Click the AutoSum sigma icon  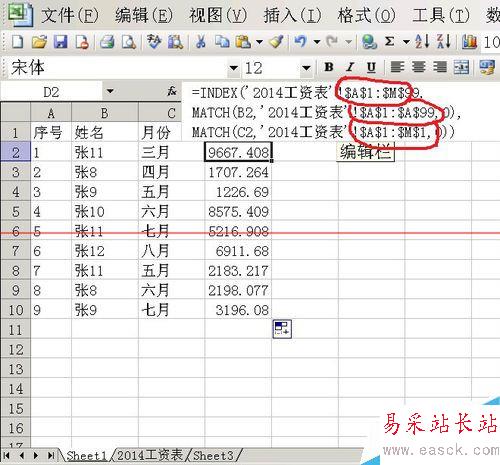pyautogui.click(x=389, y=42)
